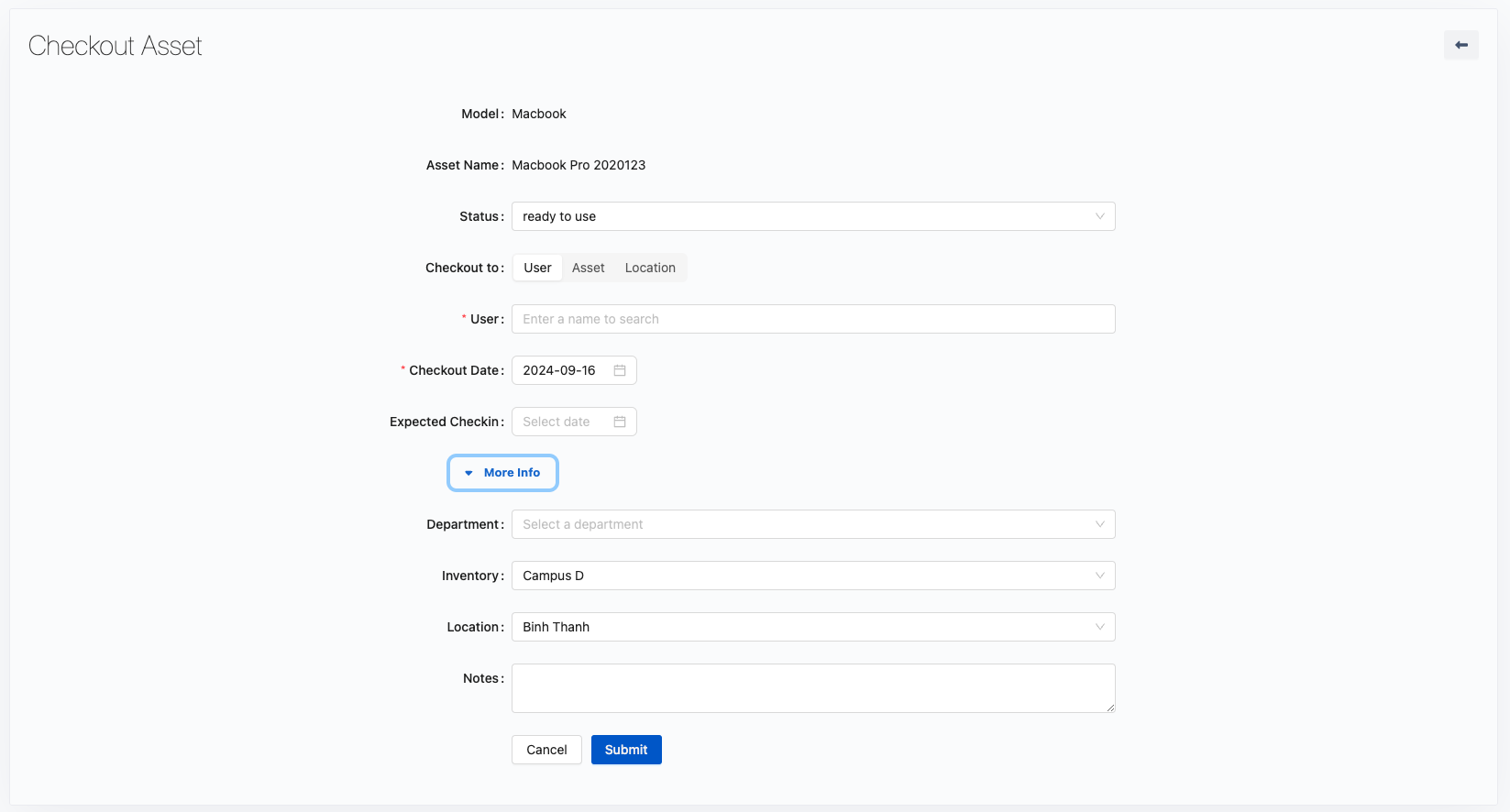Click the More Info caret triangle icon
Image resolution: width=1510 pixels, height=812 pixels.
[x=468, y=473]
